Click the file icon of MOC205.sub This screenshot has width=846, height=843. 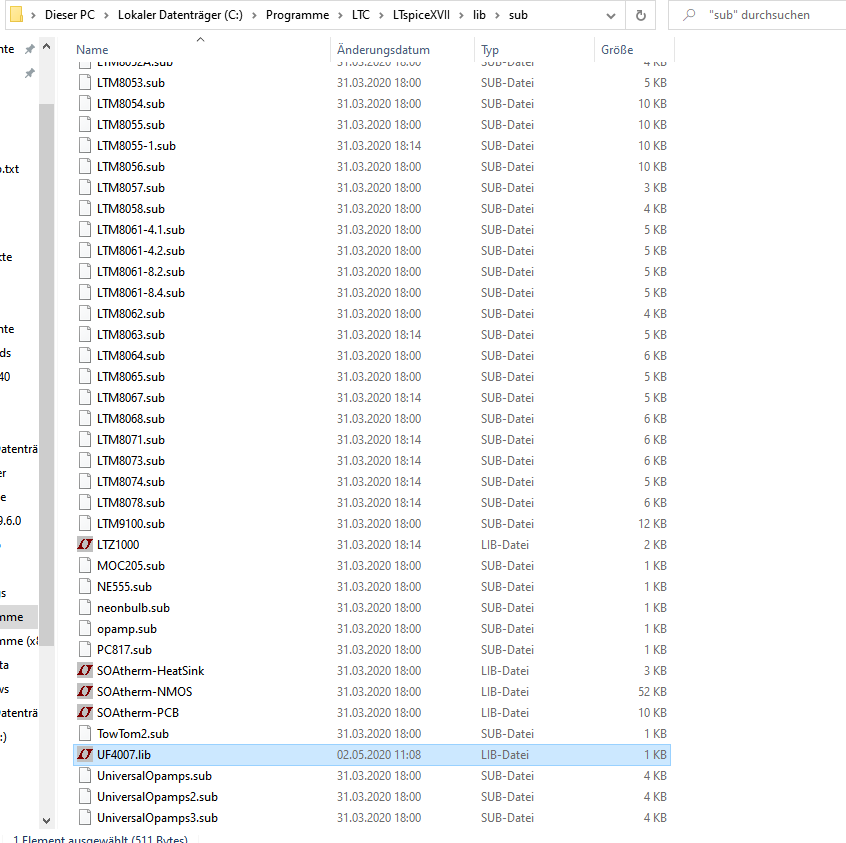tap(85, 566)
